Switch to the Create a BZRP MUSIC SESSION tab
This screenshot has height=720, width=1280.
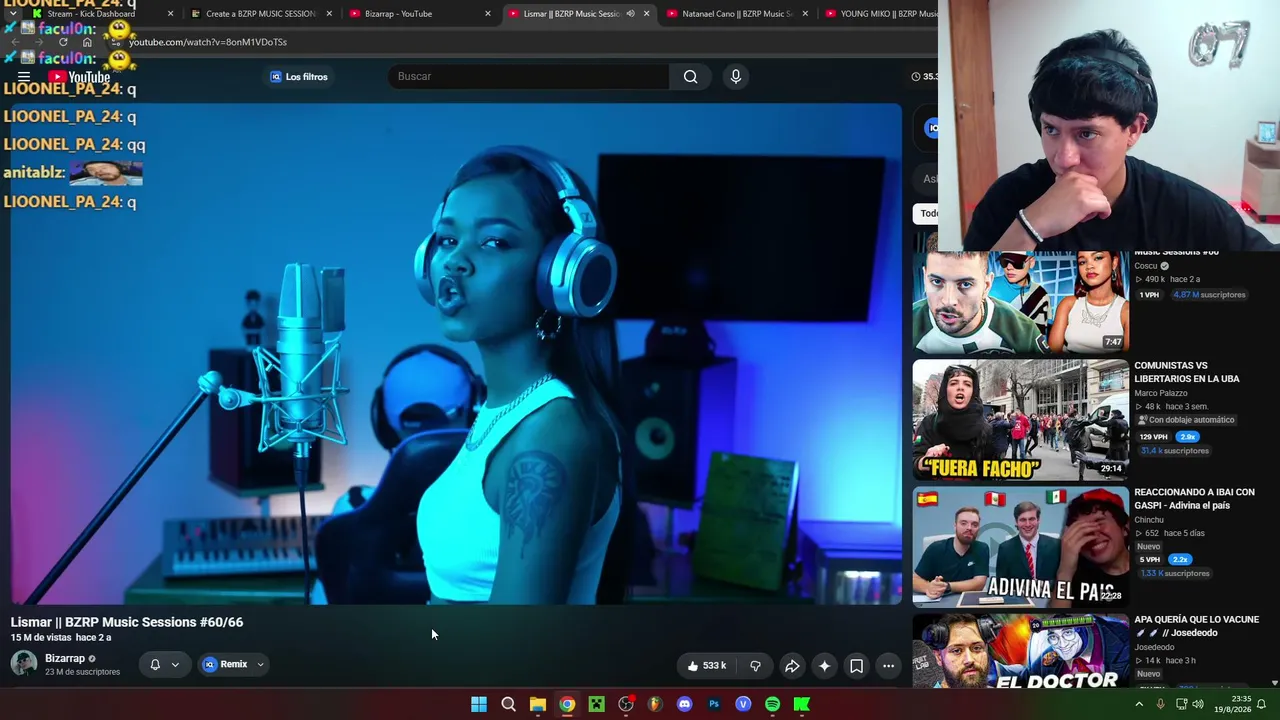(x=261, y=14)
